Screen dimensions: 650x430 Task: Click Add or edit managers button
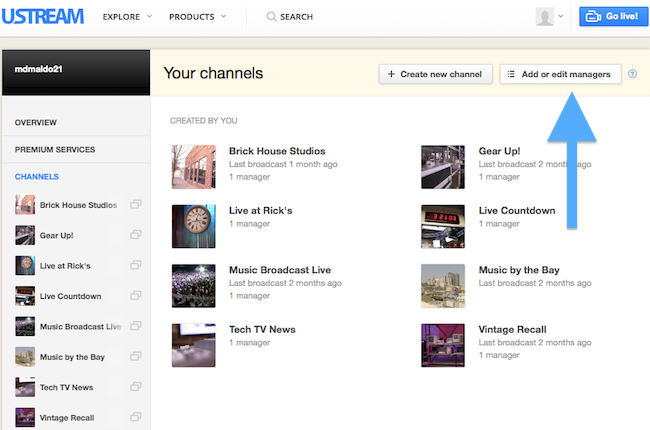click(x=560, y=74)
